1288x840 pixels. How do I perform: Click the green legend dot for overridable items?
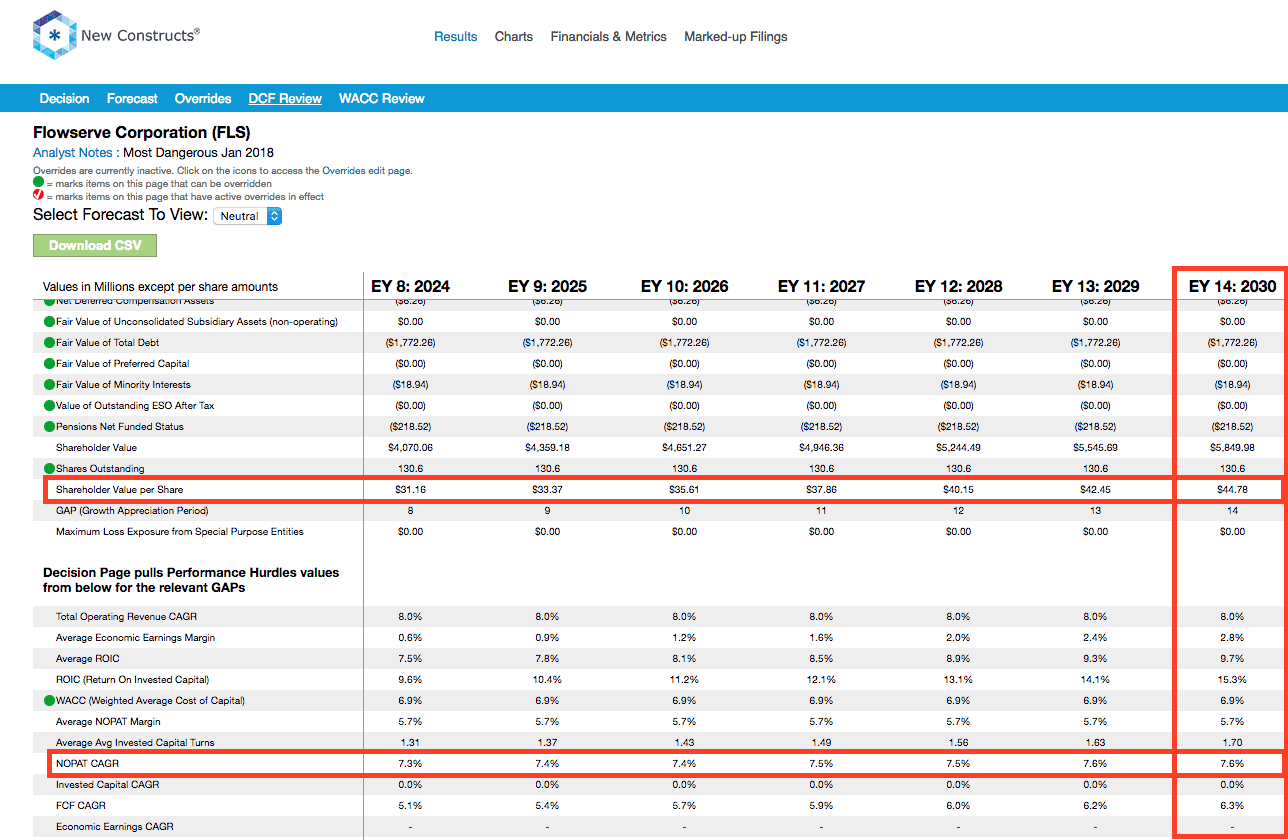pos(38,183)
